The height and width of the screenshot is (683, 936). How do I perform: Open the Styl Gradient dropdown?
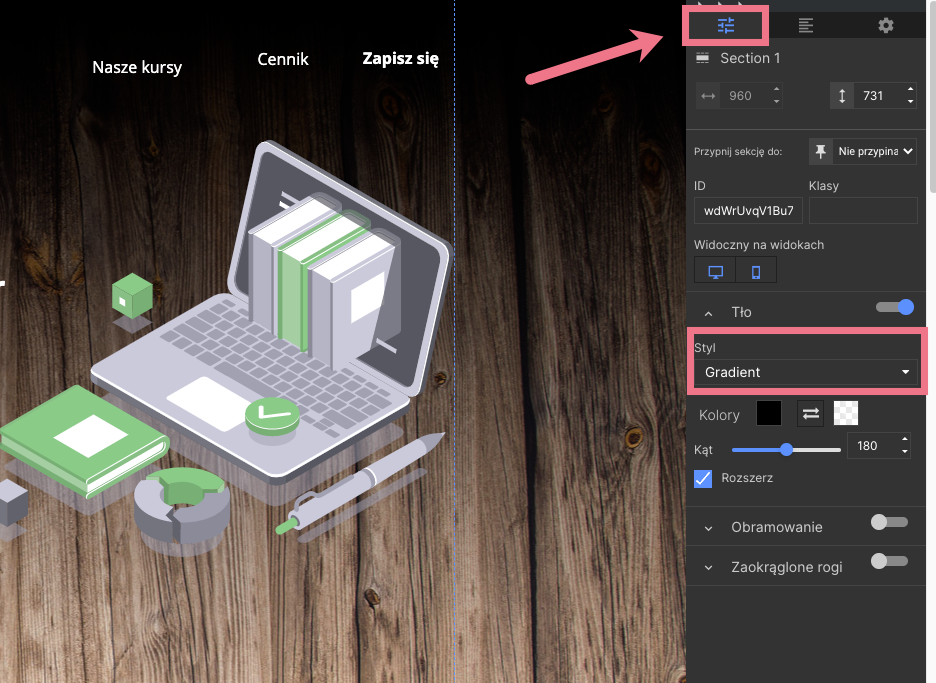(805, 372)
